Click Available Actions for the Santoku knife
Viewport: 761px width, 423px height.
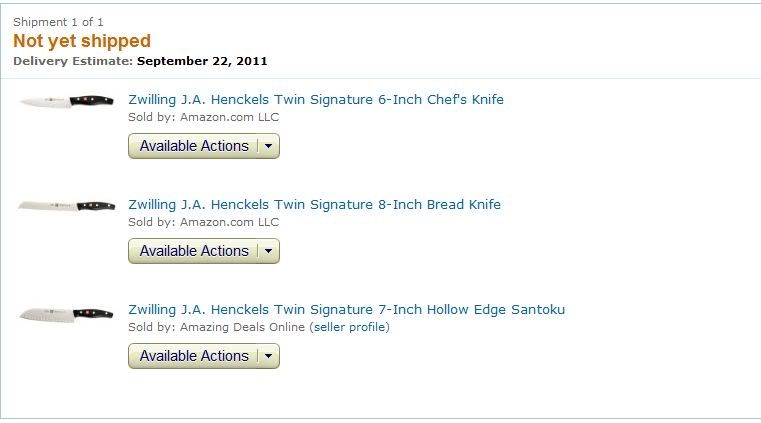point(194,356)
